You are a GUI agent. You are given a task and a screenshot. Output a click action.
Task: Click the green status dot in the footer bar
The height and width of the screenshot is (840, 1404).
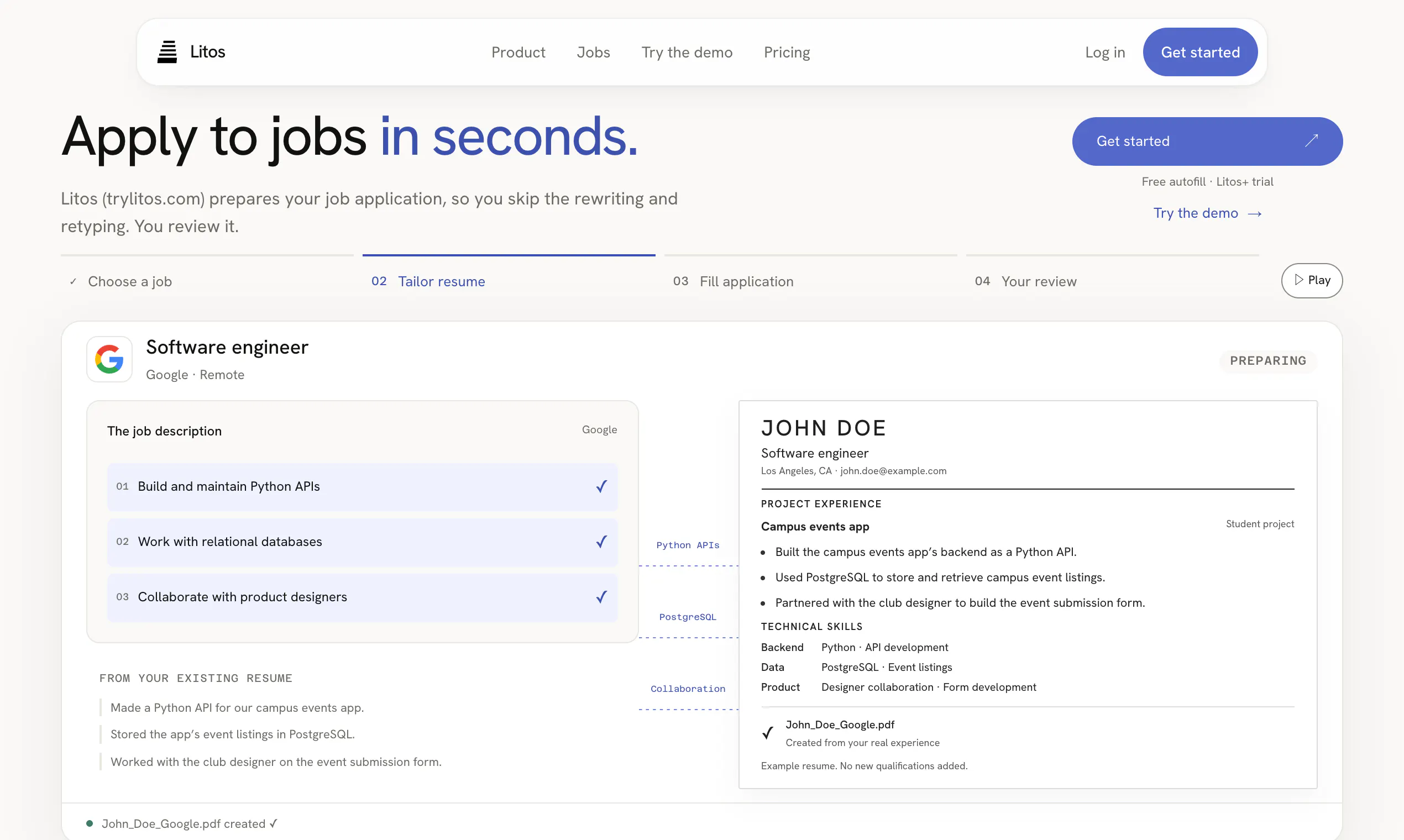pyautogui.click(x=90, y=823)
